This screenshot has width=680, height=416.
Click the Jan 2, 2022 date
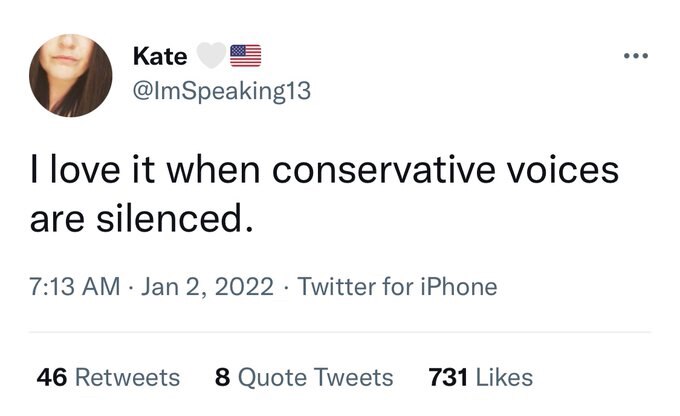pyautogui.click(x=208, y=287)
